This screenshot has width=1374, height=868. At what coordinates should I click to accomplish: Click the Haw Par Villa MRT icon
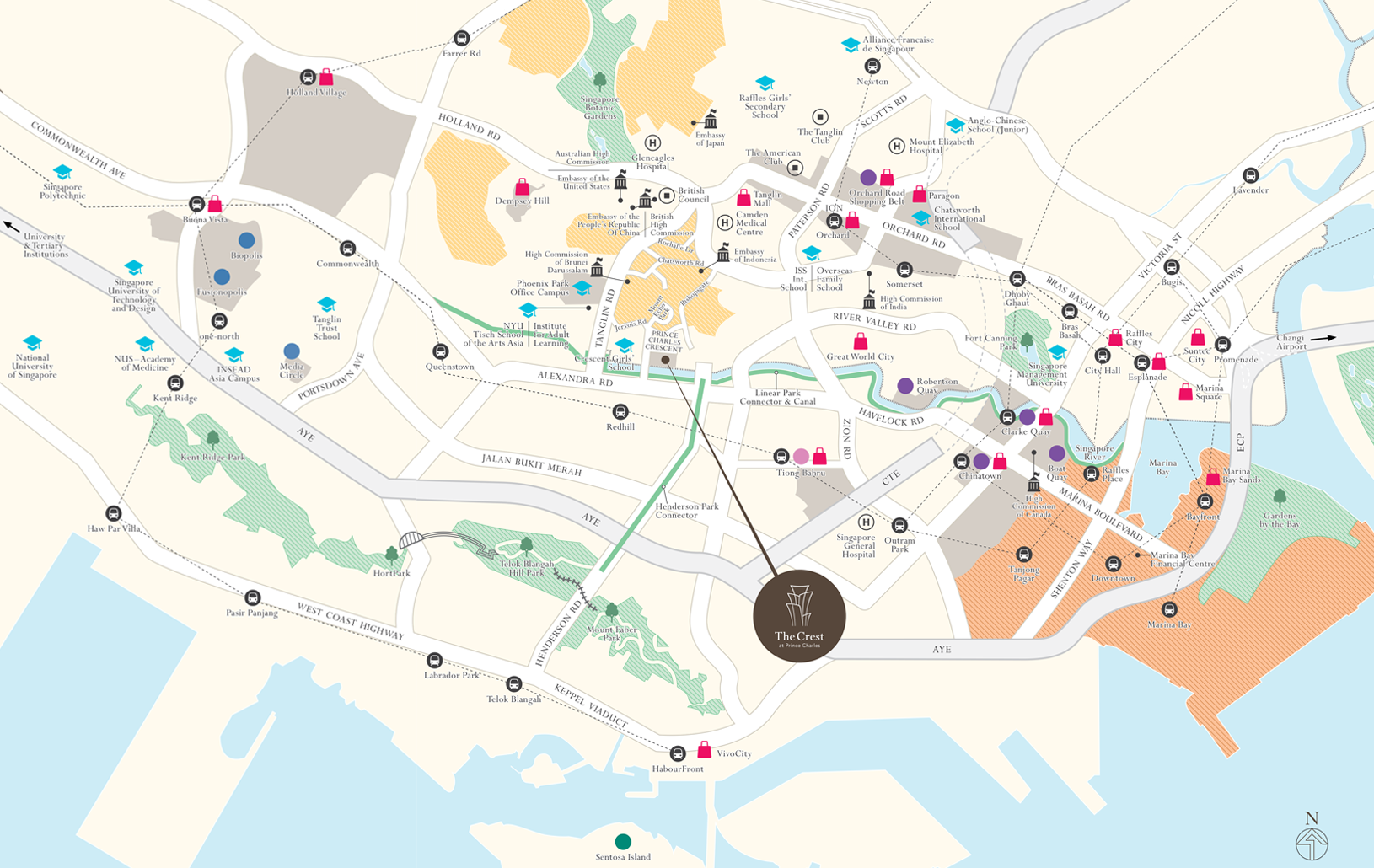tap(114, 514)
